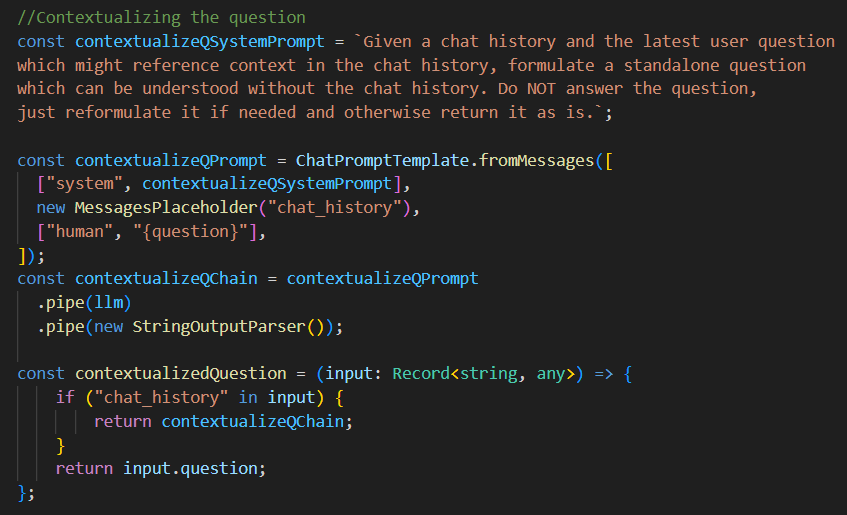847x515 pixels.
Task: Click 'contextualizeQPrompt' after the equals sign
Action: (382, 278)
